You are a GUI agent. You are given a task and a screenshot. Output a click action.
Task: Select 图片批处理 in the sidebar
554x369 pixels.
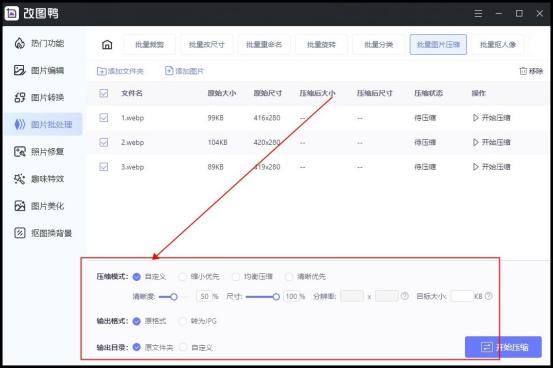pos(43,124)
